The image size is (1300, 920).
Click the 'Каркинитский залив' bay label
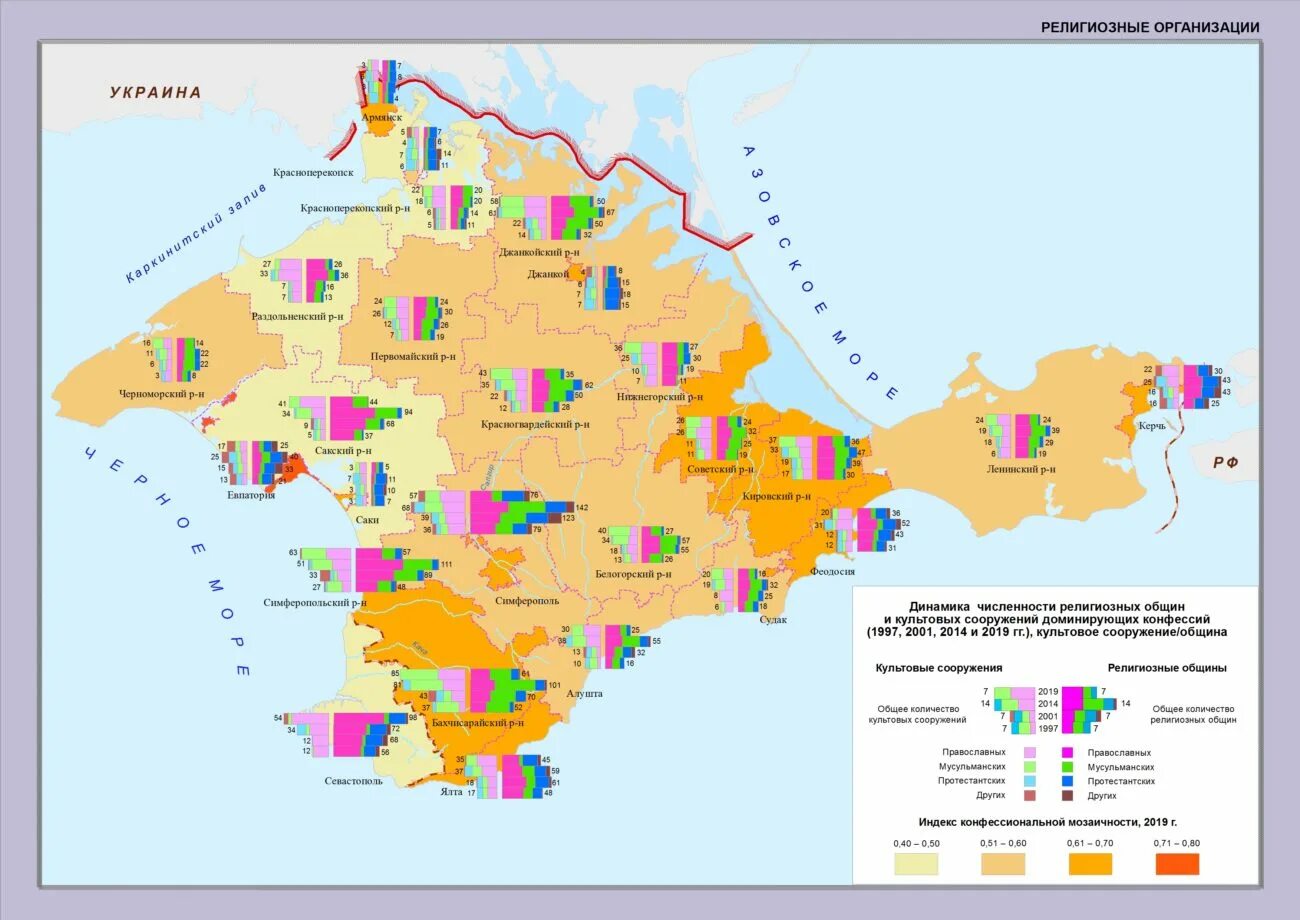[x=196, y=236]
